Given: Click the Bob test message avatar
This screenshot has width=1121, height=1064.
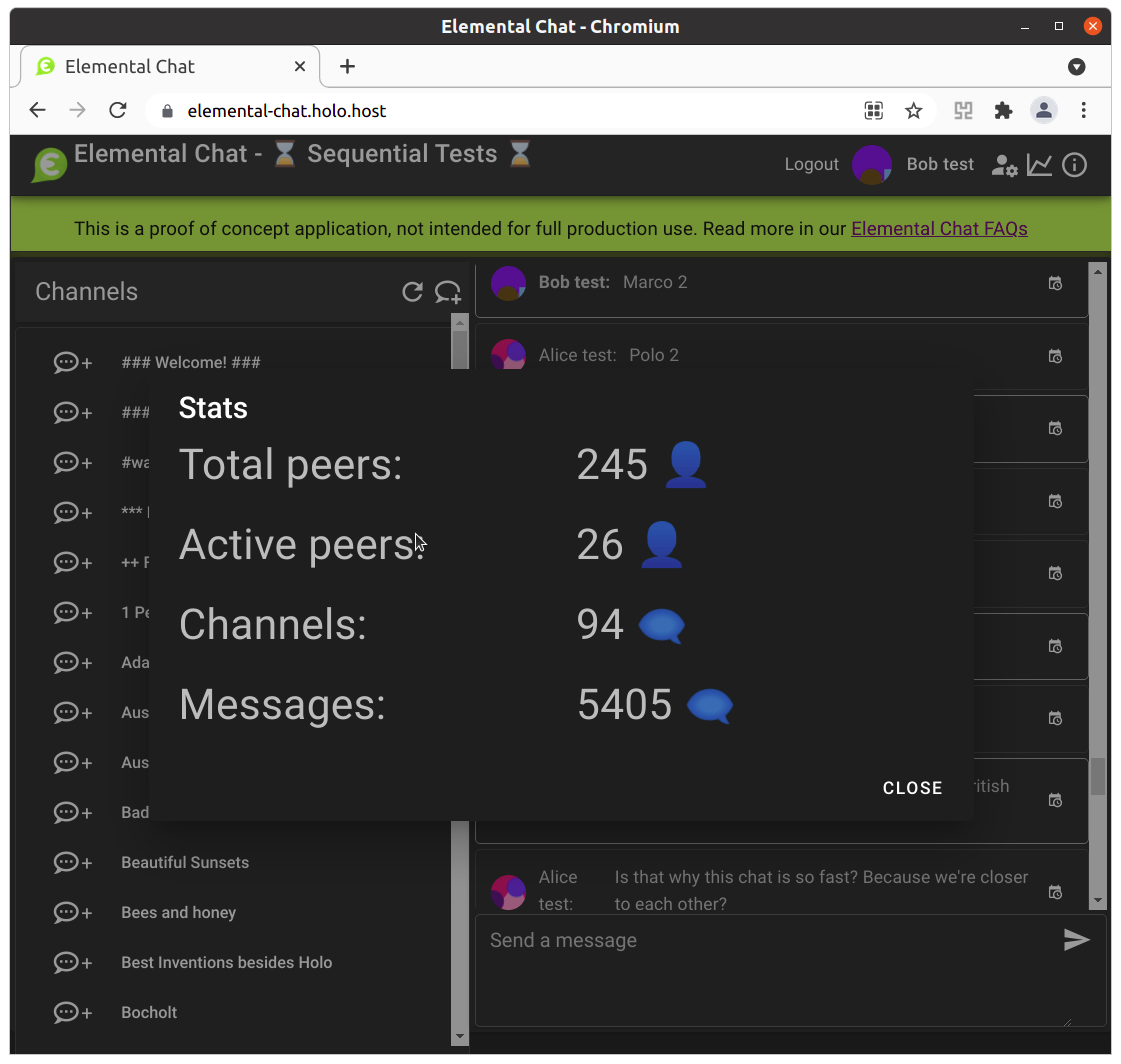Looking at the screenshot, I should pos(508,283).
